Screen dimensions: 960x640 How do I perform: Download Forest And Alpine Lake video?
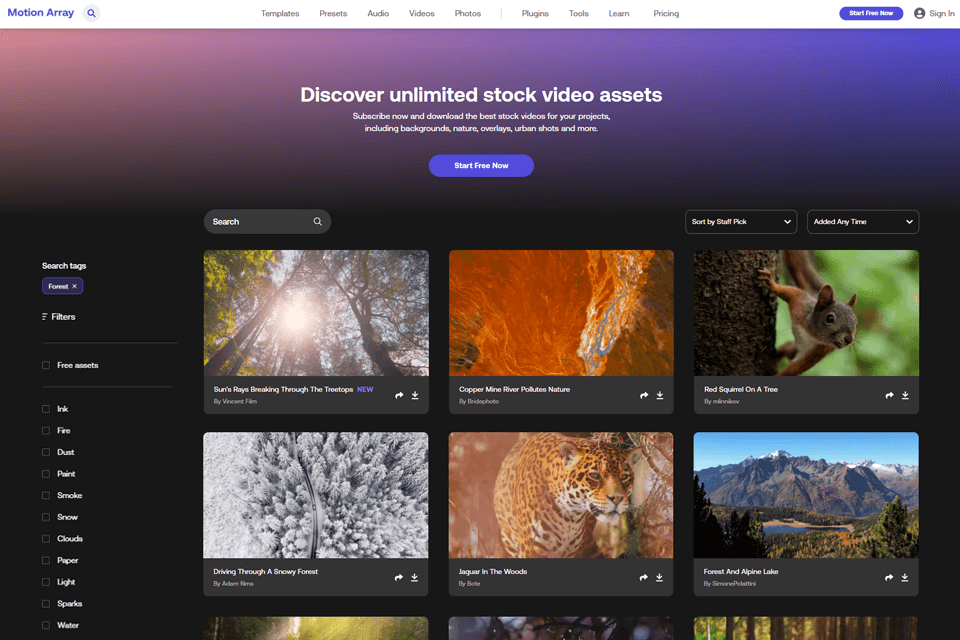(x=905, y=578)
